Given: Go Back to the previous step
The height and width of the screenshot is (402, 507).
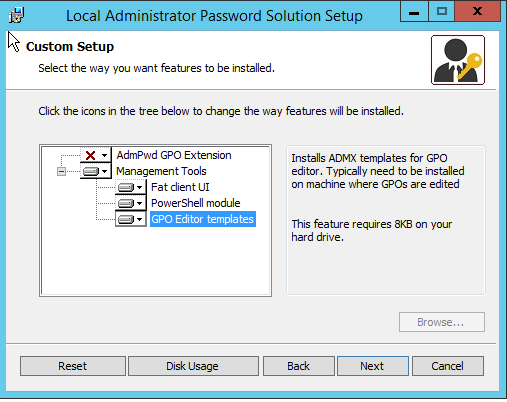Looking at the screenshot, I should (x=299, y=366).
